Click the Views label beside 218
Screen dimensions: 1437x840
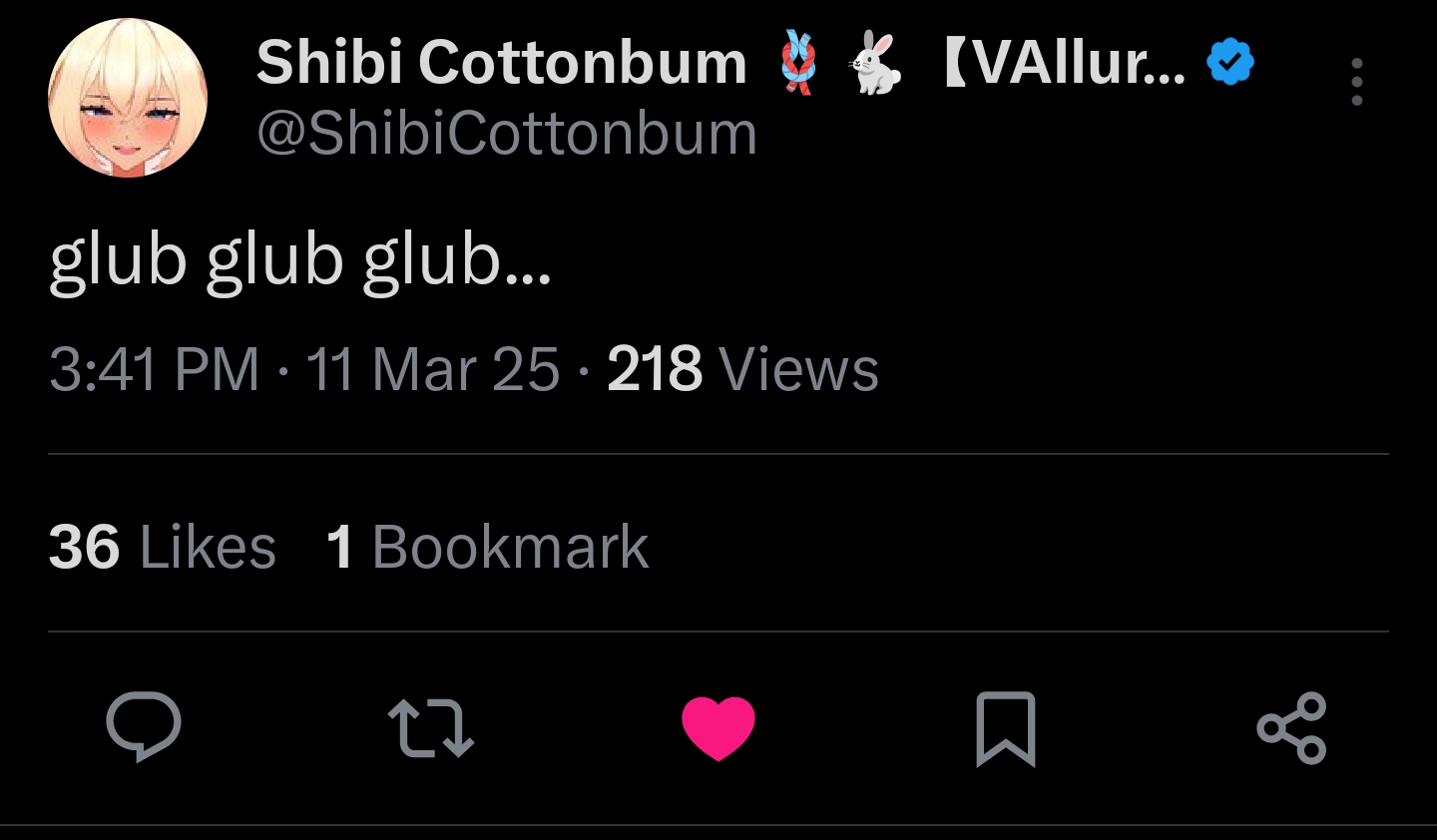[x=798, y=369]
